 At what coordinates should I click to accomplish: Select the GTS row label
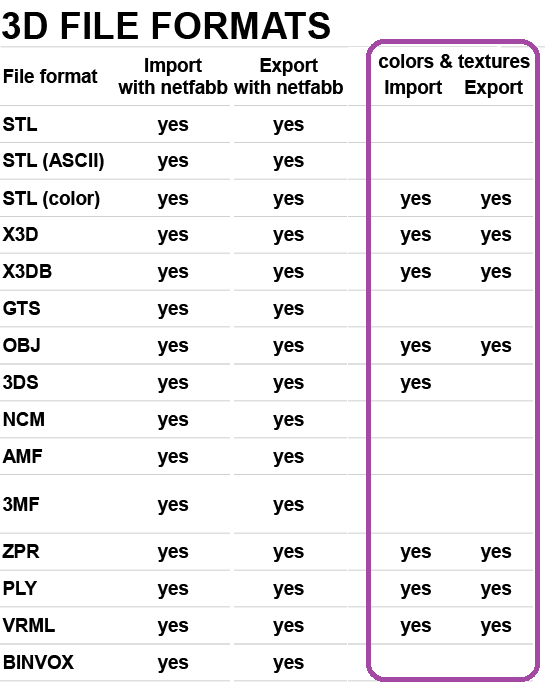pos(21,308)
